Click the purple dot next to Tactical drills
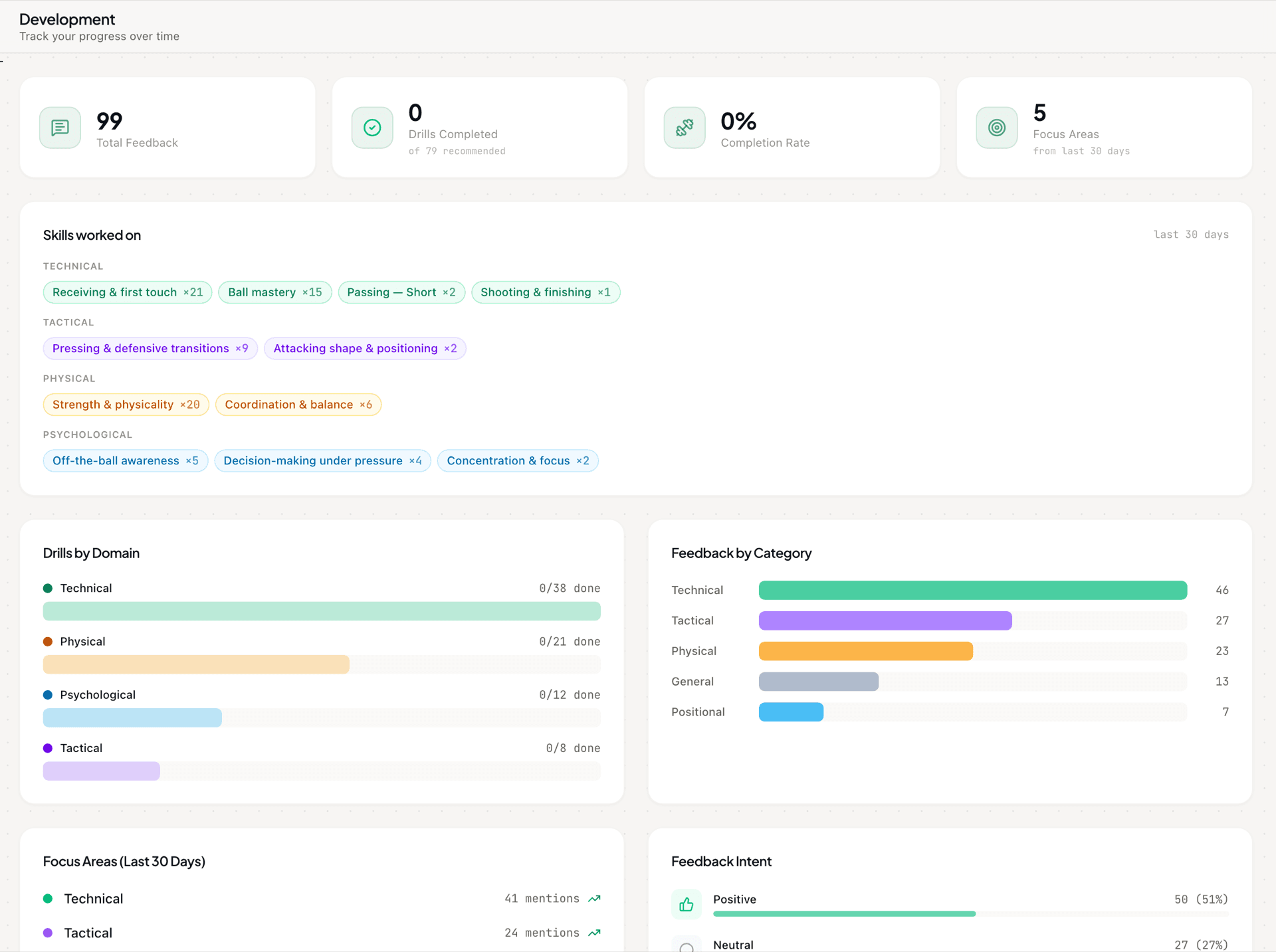Viewport: 1276px width, 952px height. pos(48,748)
